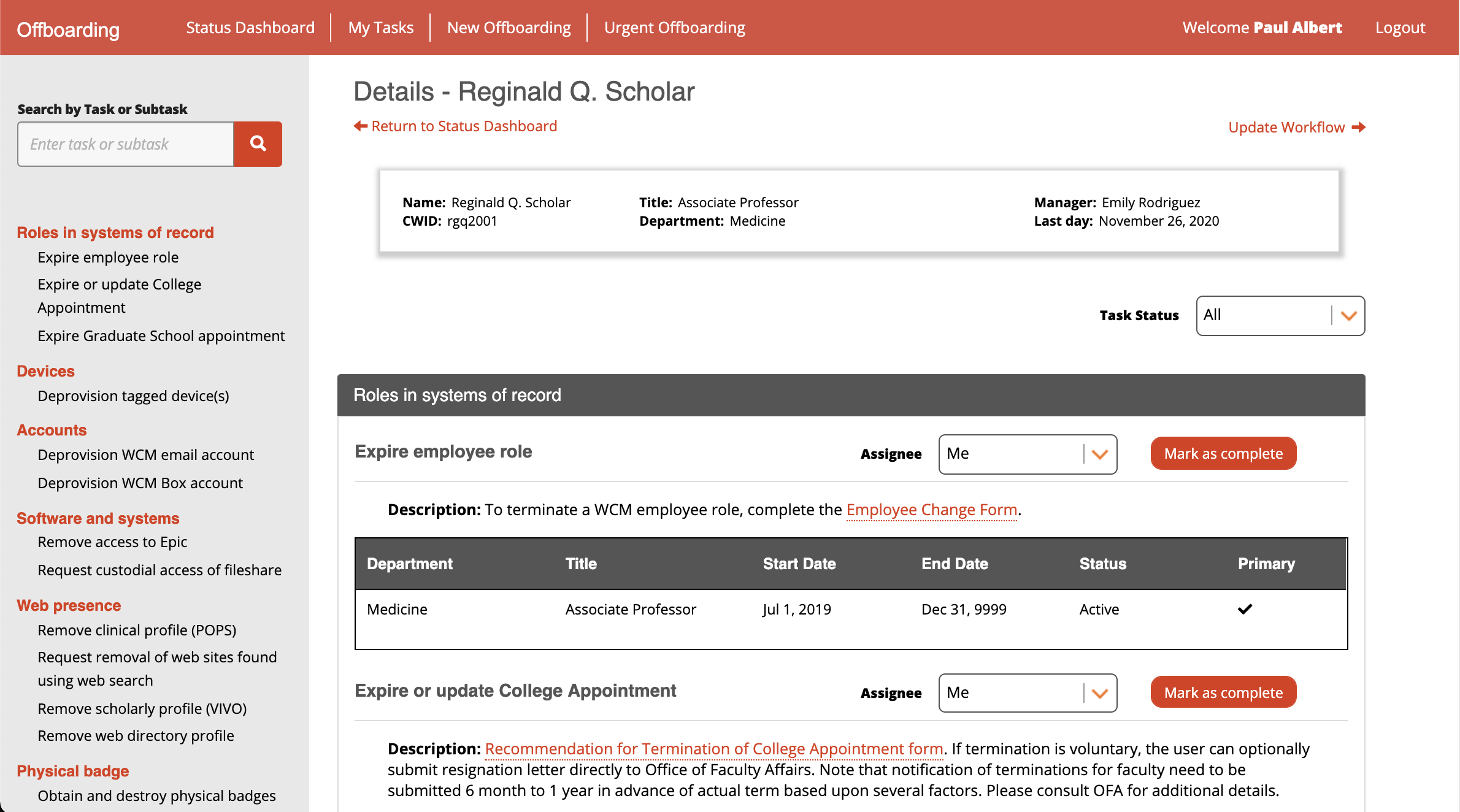Image resolution: width=1460 pixels, height=812 pixels.
Task: Select Expire Graduate School appointment sidebar item
Action: click(161, 335)
